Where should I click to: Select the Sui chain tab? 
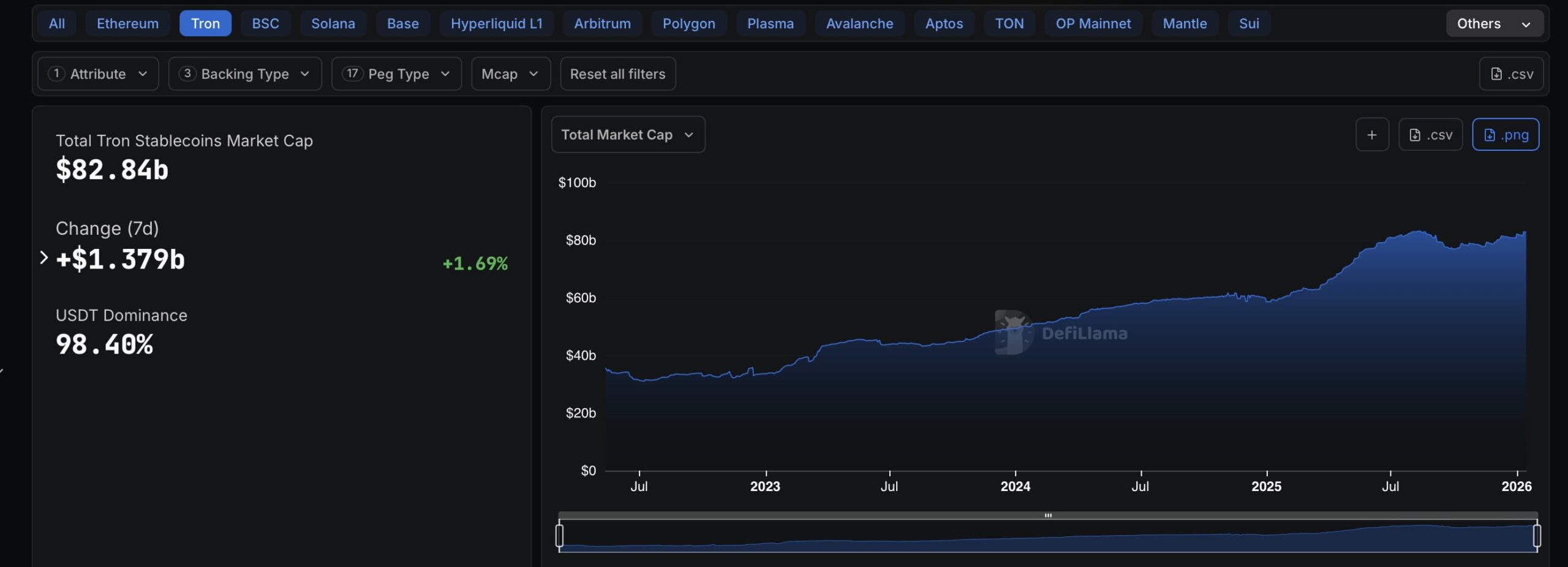(x=1249, y=23)
